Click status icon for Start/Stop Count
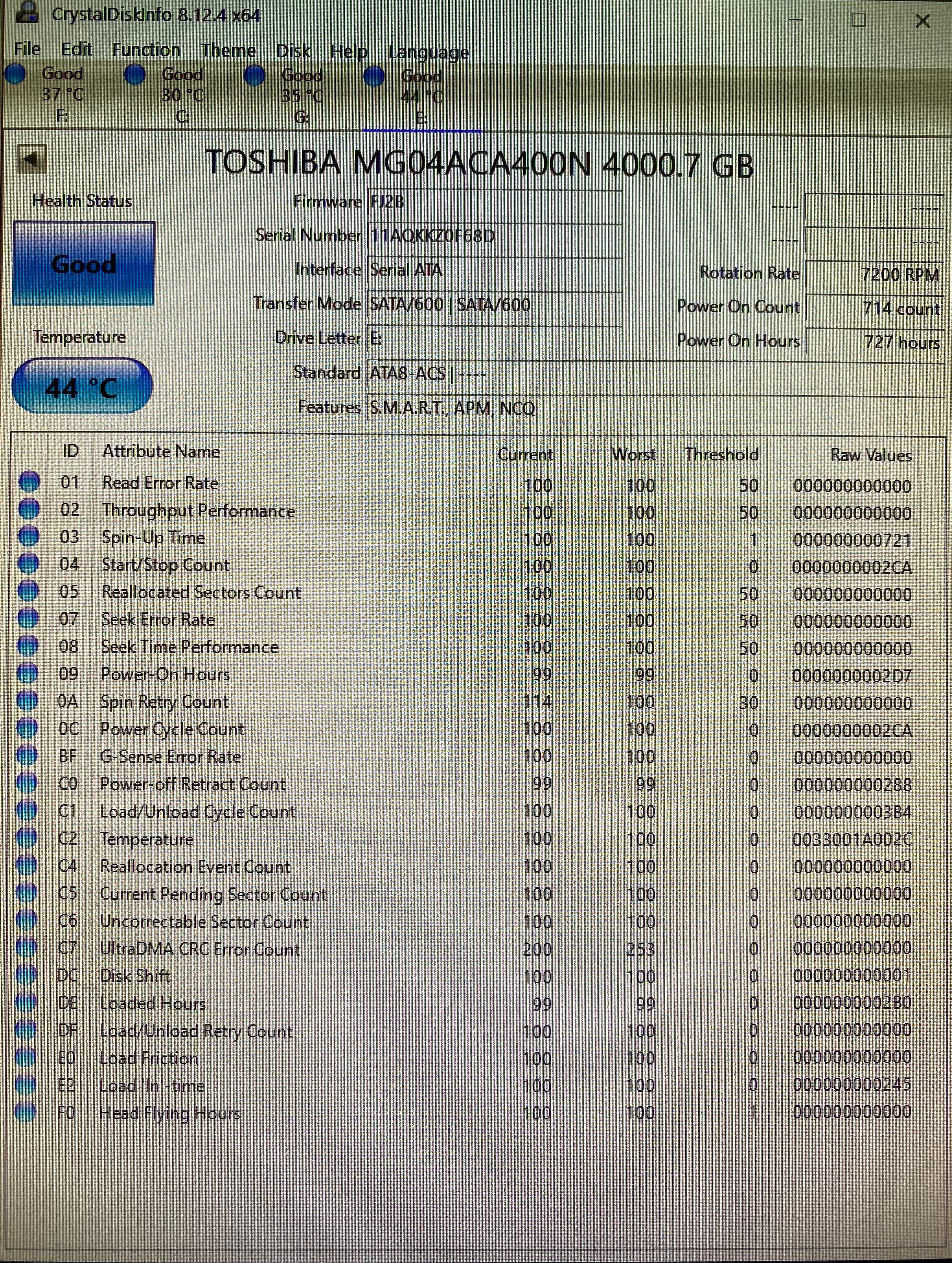The width and height of the screenshot is (952, 1263). (x=29, y=563)
